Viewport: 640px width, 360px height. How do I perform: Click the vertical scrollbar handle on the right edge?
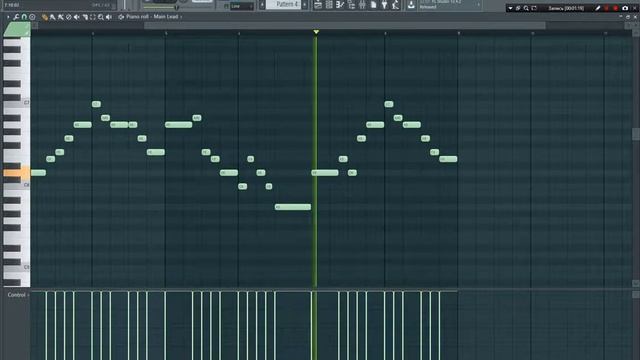pos(636,134)
